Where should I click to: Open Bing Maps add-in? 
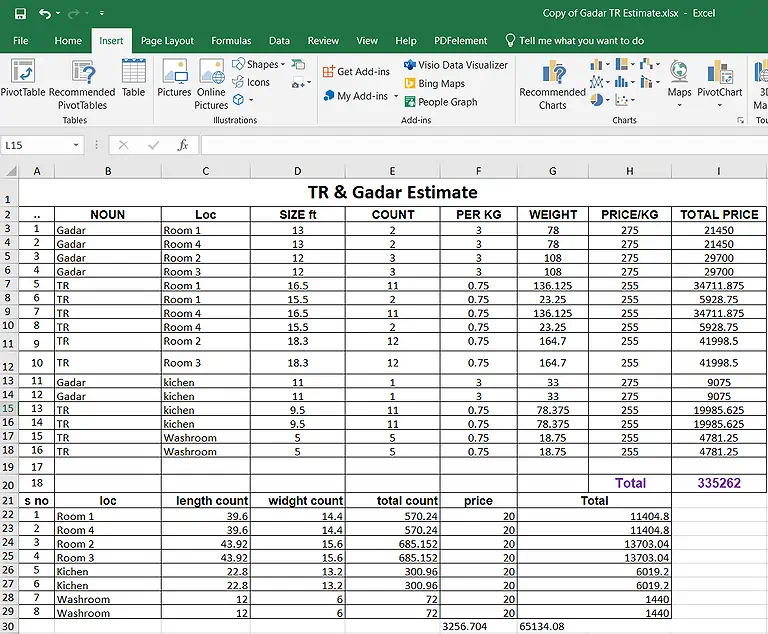click(x=434, y=83)
